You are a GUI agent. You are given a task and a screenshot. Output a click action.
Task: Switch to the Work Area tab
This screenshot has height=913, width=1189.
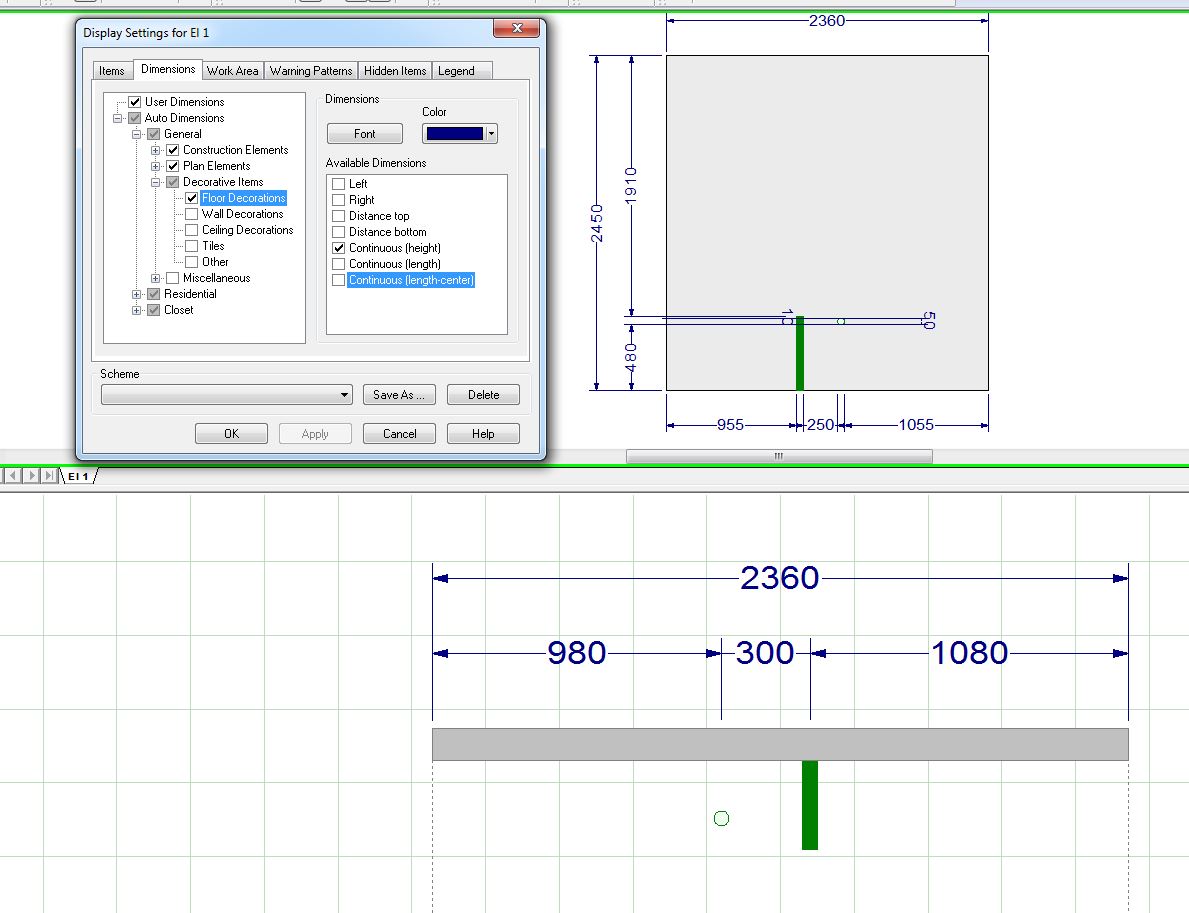pos(232,71)
